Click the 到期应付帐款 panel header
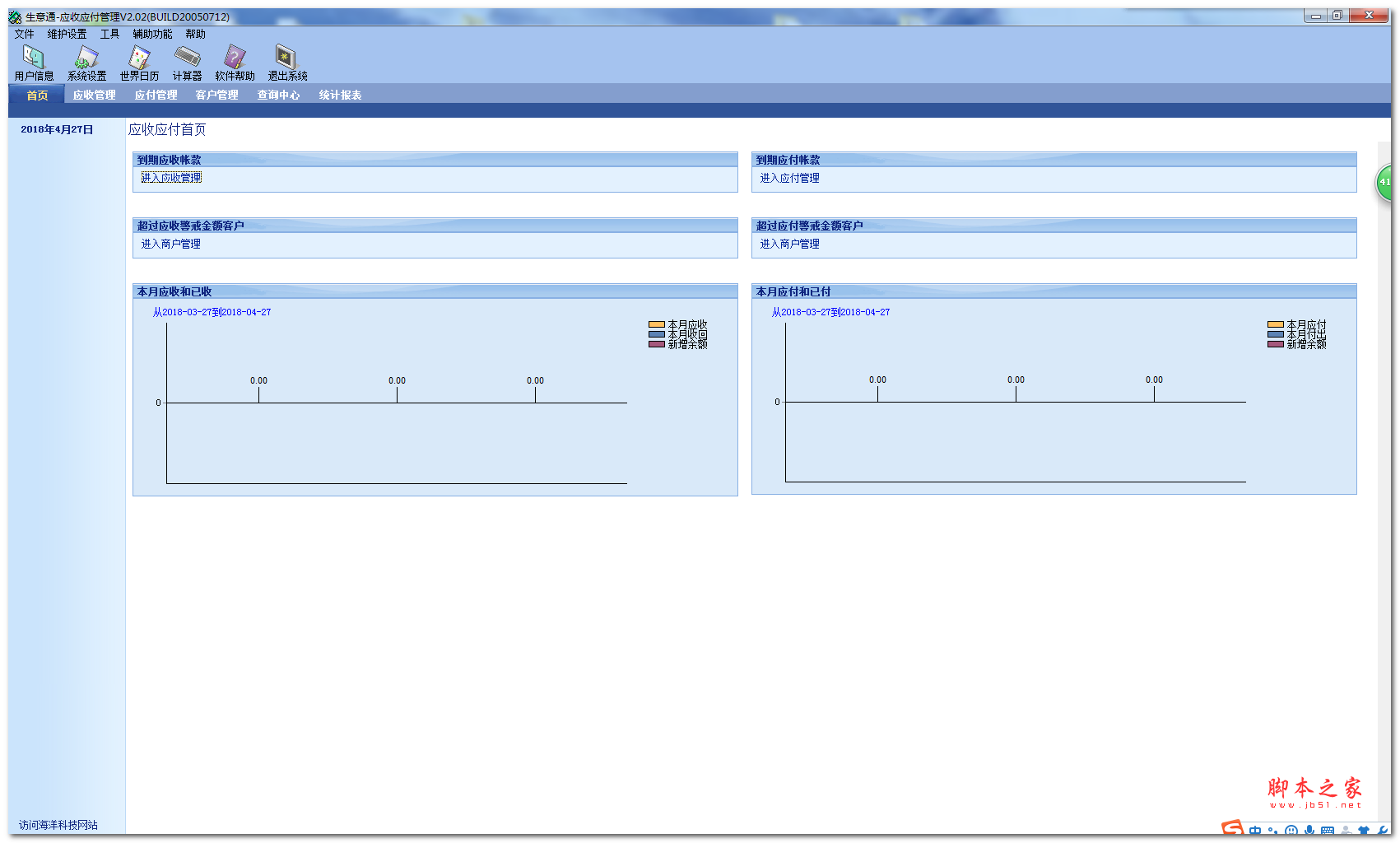Viewport: 1400px width, 843px height. [x=1054, y=160]
